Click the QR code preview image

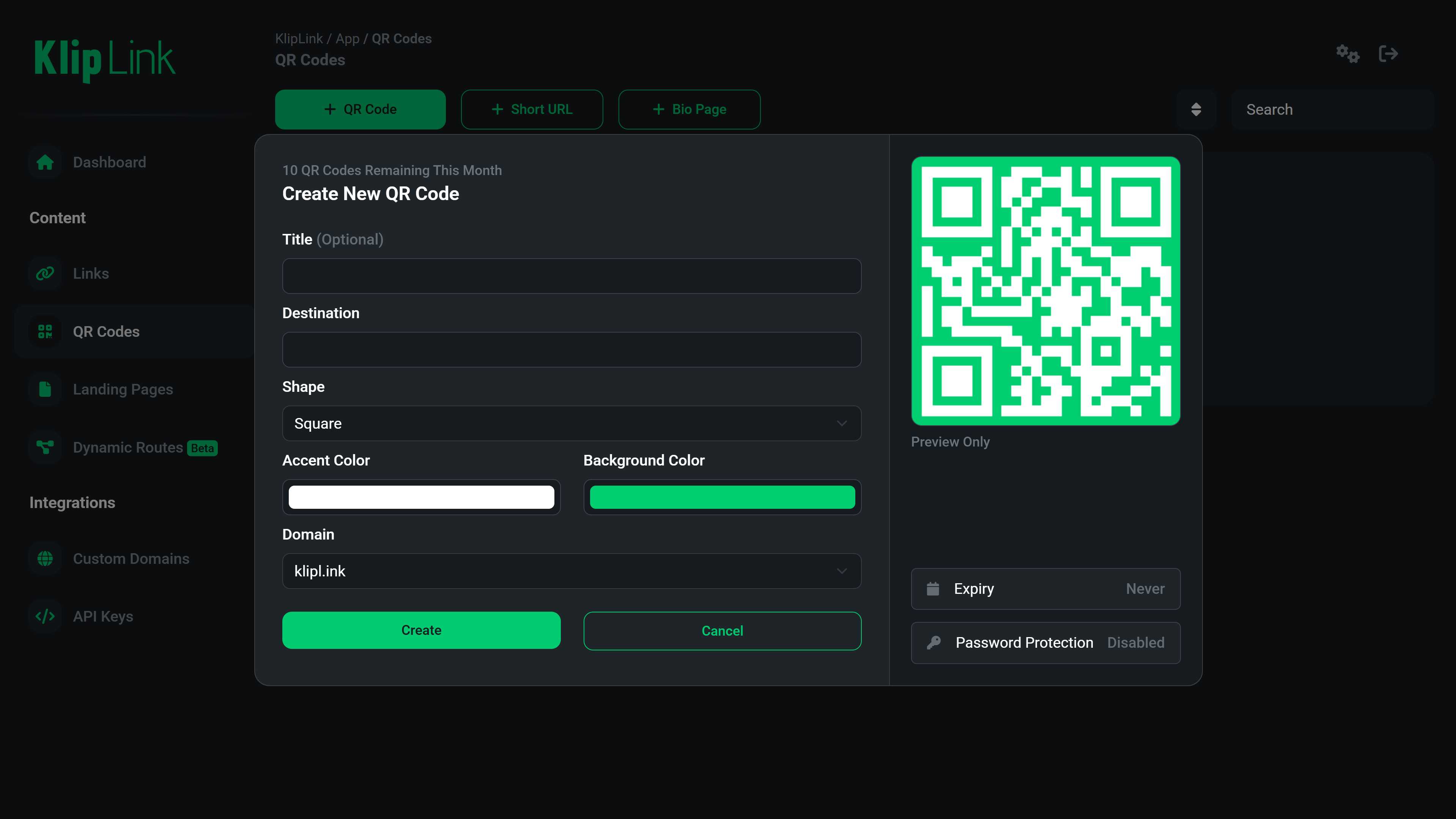1045,291
